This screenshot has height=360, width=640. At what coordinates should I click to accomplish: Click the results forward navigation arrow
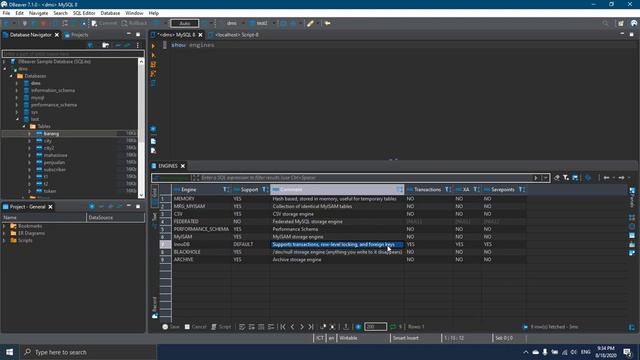click(x=621, y=178)
